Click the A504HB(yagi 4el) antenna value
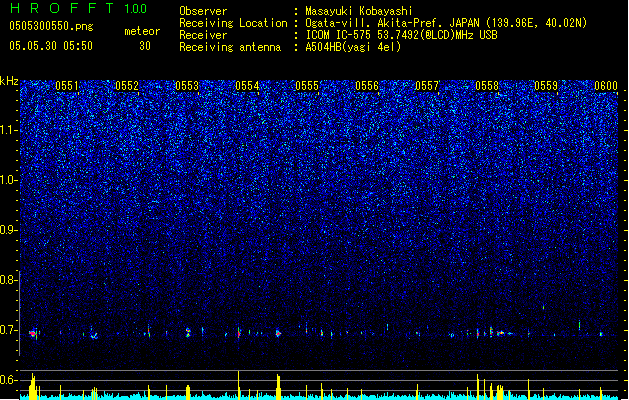Image resolution: width=629 pixels, height=400 pixels. click(353, 47)
